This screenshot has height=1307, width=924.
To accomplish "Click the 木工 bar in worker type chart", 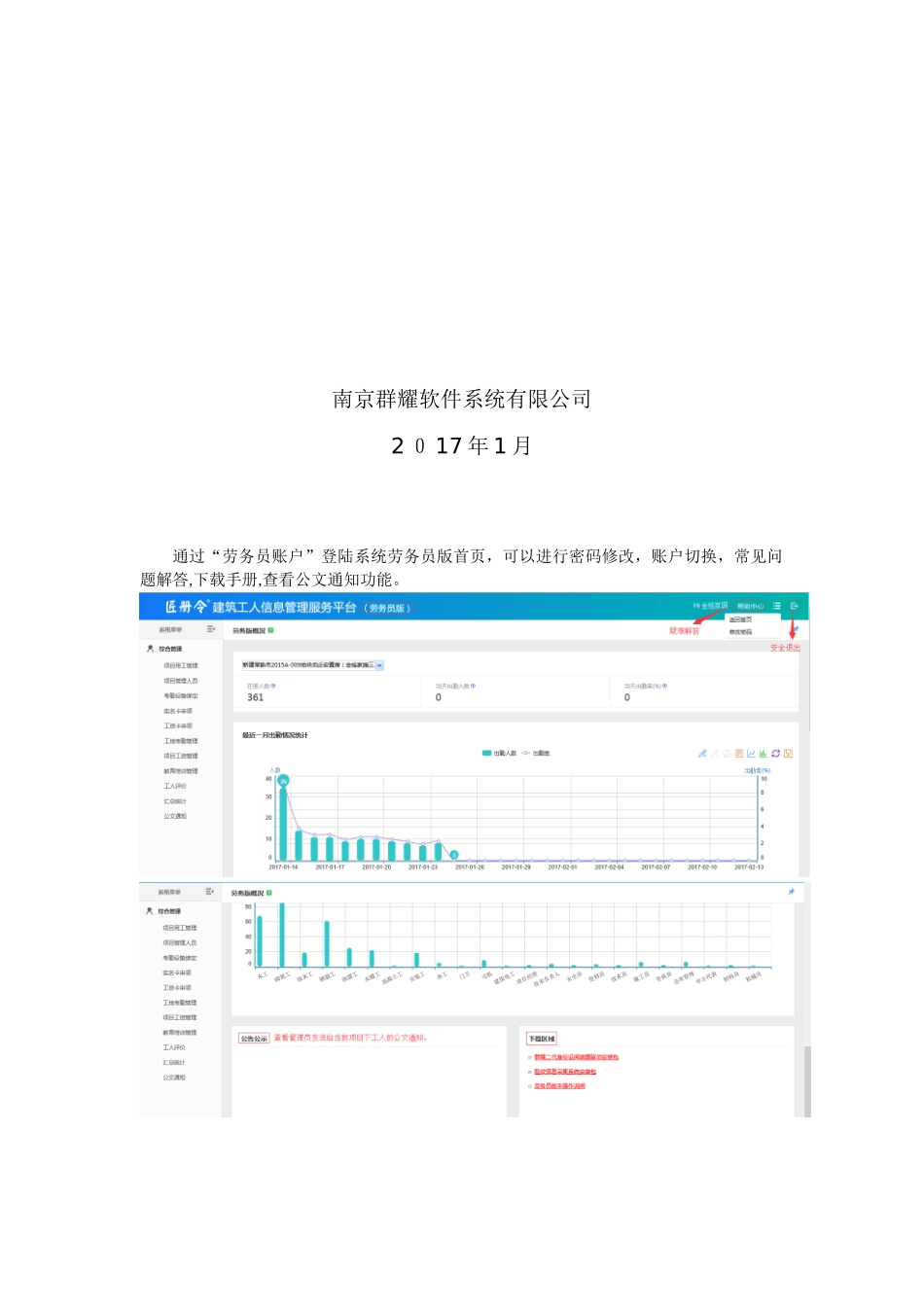I will pos(260,941).
